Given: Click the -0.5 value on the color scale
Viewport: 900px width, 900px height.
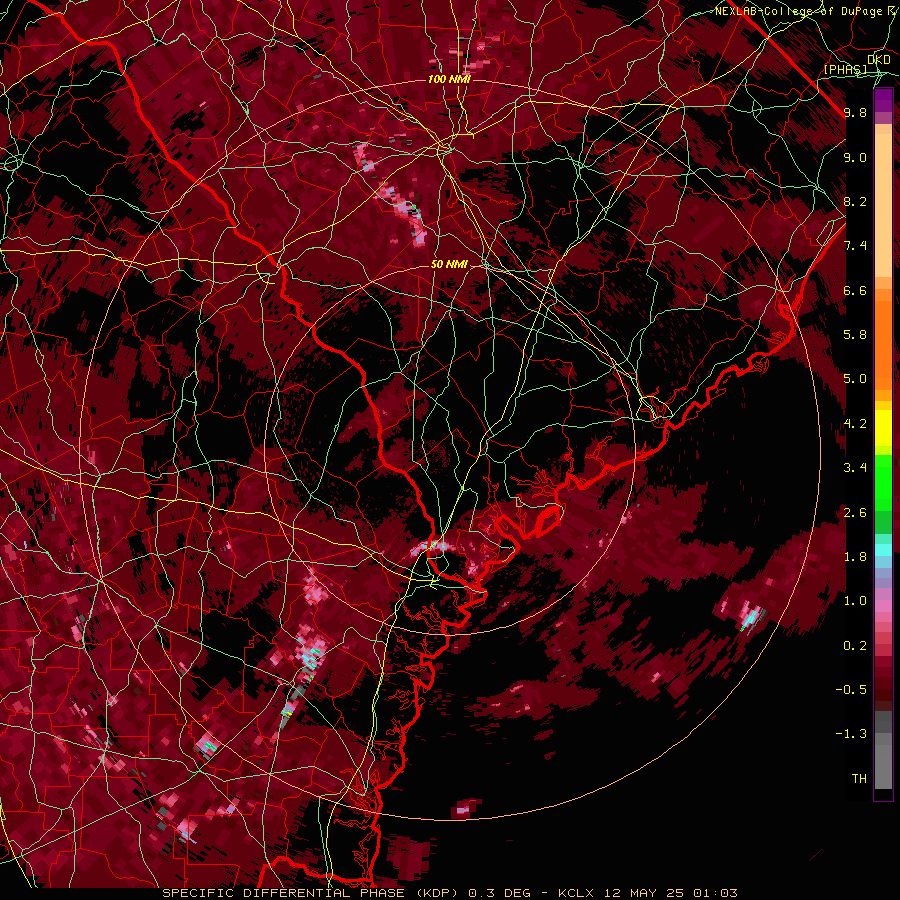Looking at the screenshot, I should coord(851,690).
